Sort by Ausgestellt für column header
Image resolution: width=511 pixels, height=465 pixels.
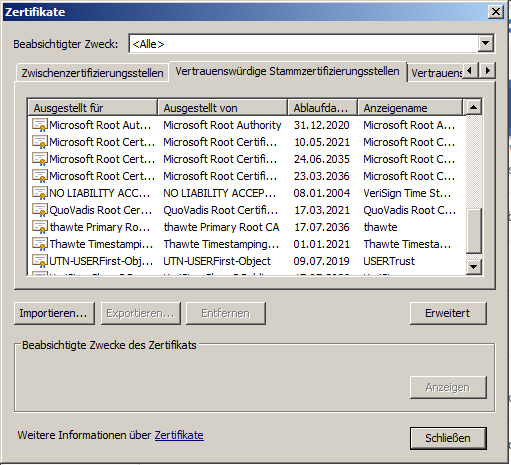(92, 108)
